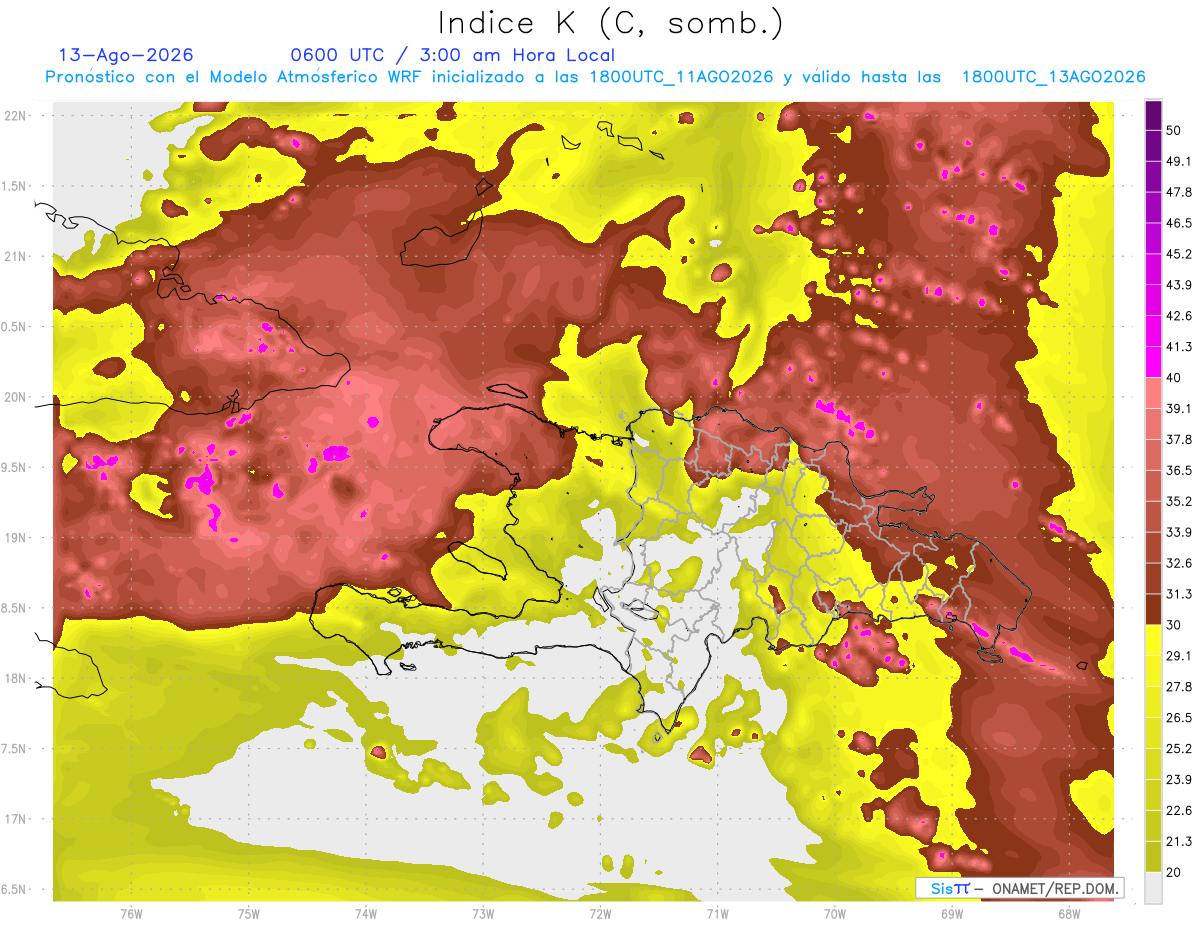Click the "74W" longitude axis label

pos(365,914)
